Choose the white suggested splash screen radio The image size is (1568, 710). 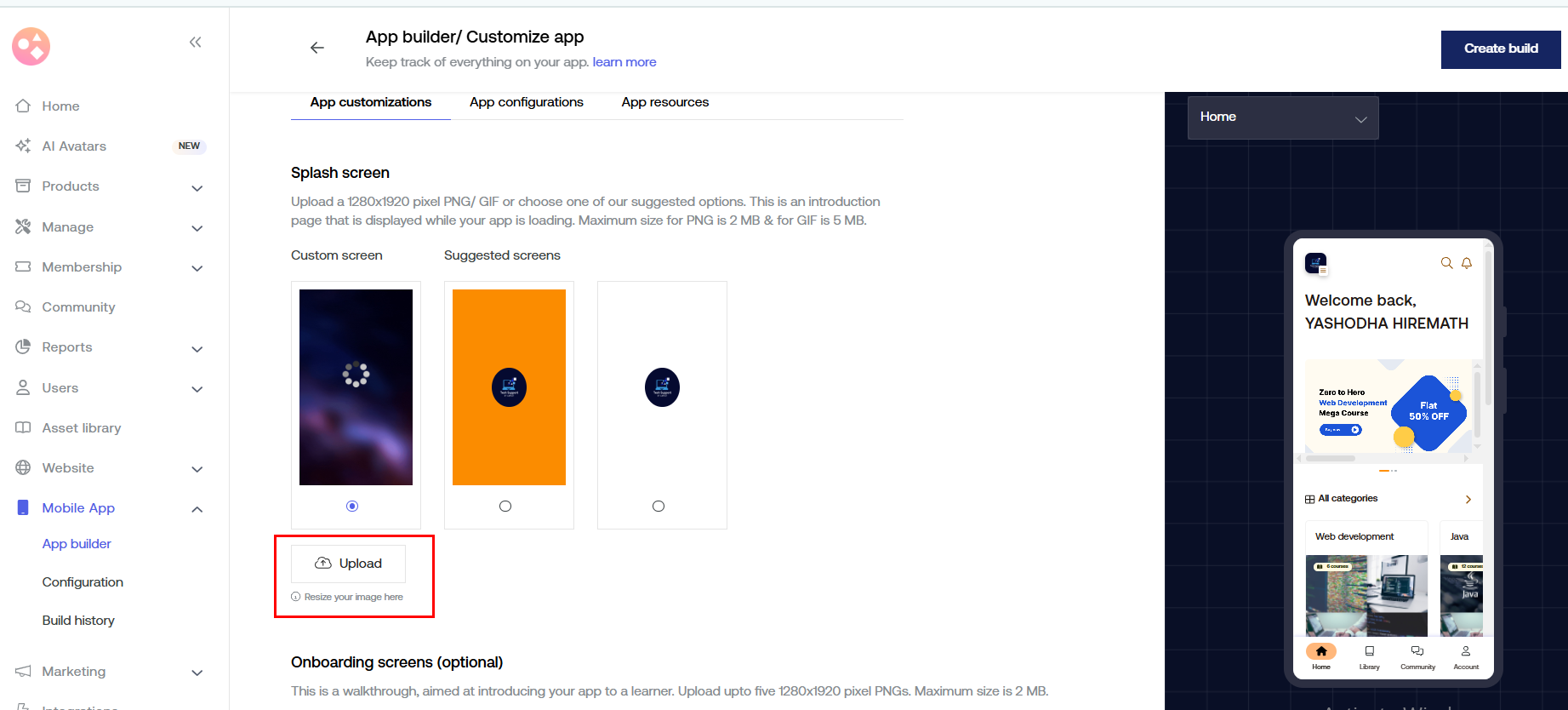[x=659, y=507]
